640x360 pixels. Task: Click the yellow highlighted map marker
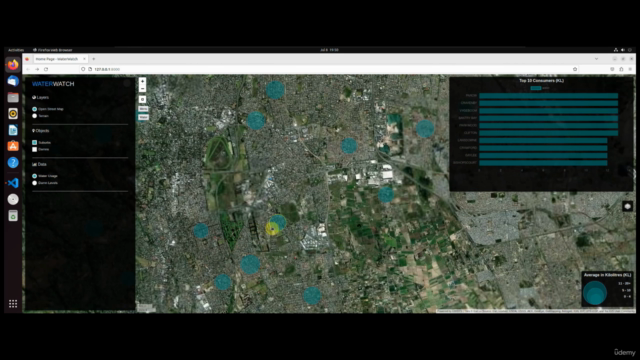click(x=272, y=229)
